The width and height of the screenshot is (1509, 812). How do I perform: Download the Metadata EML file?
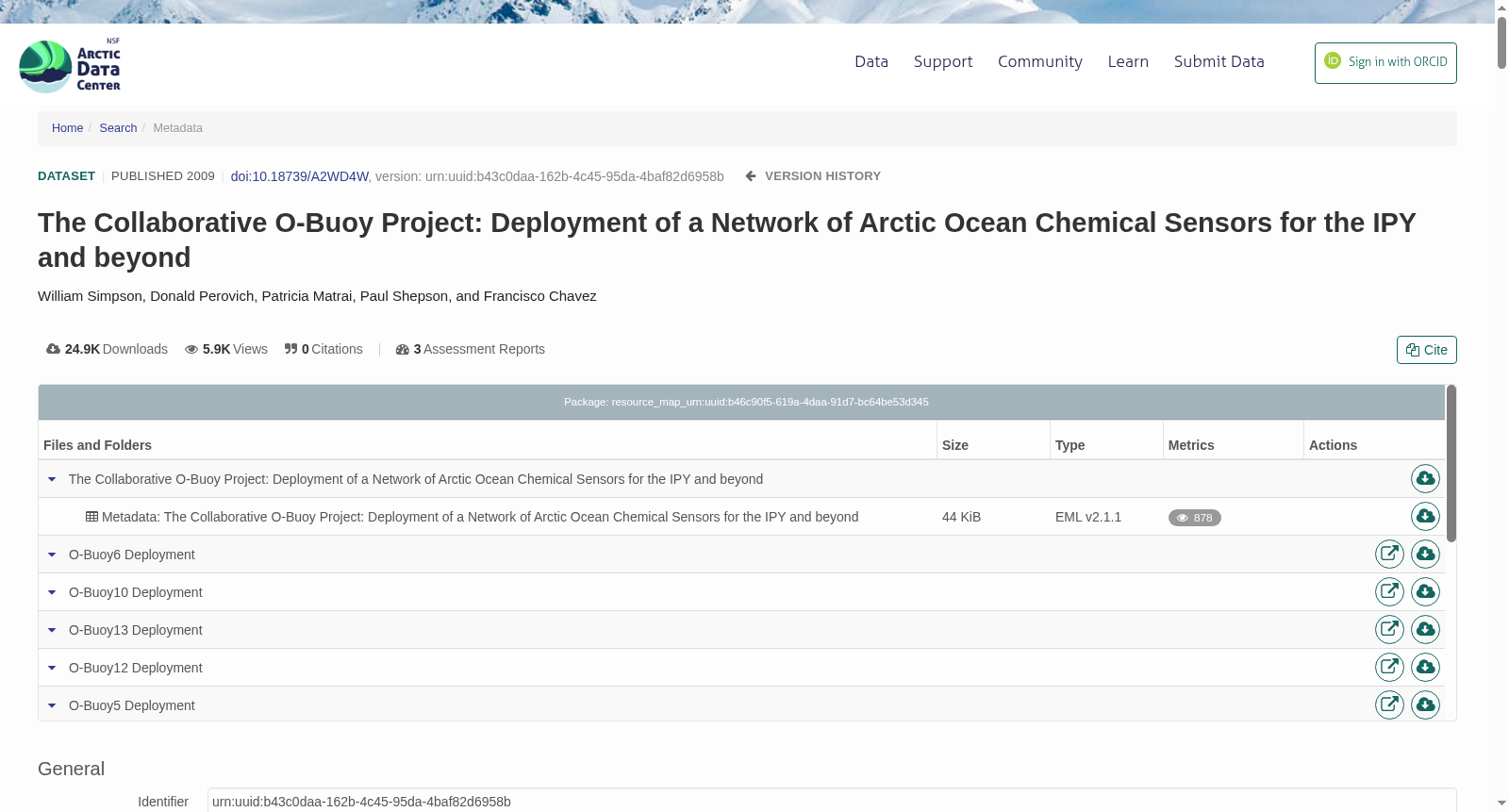pos(1425,517)
